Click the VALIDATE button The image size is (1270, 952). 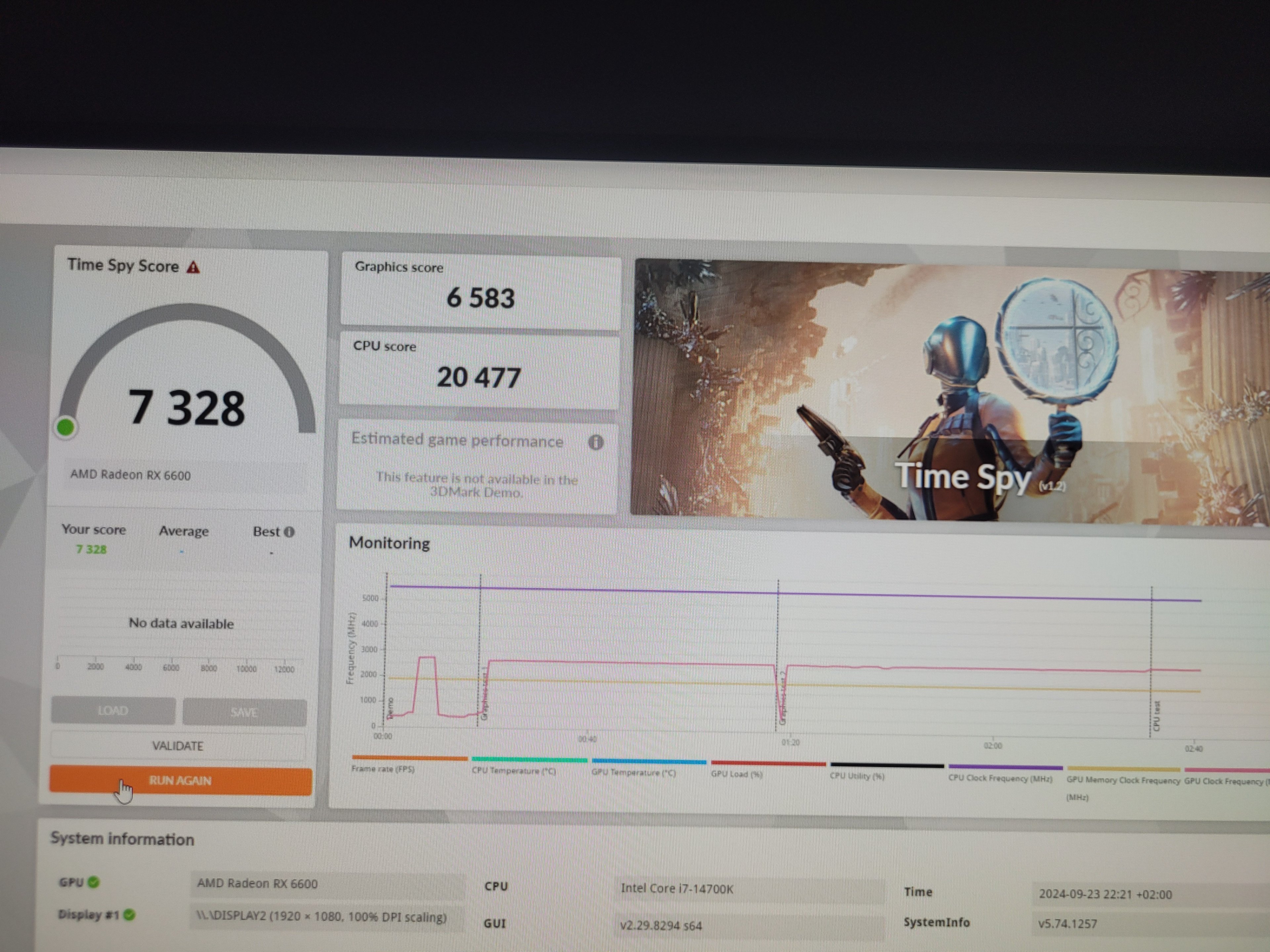[x=177, y=746]
